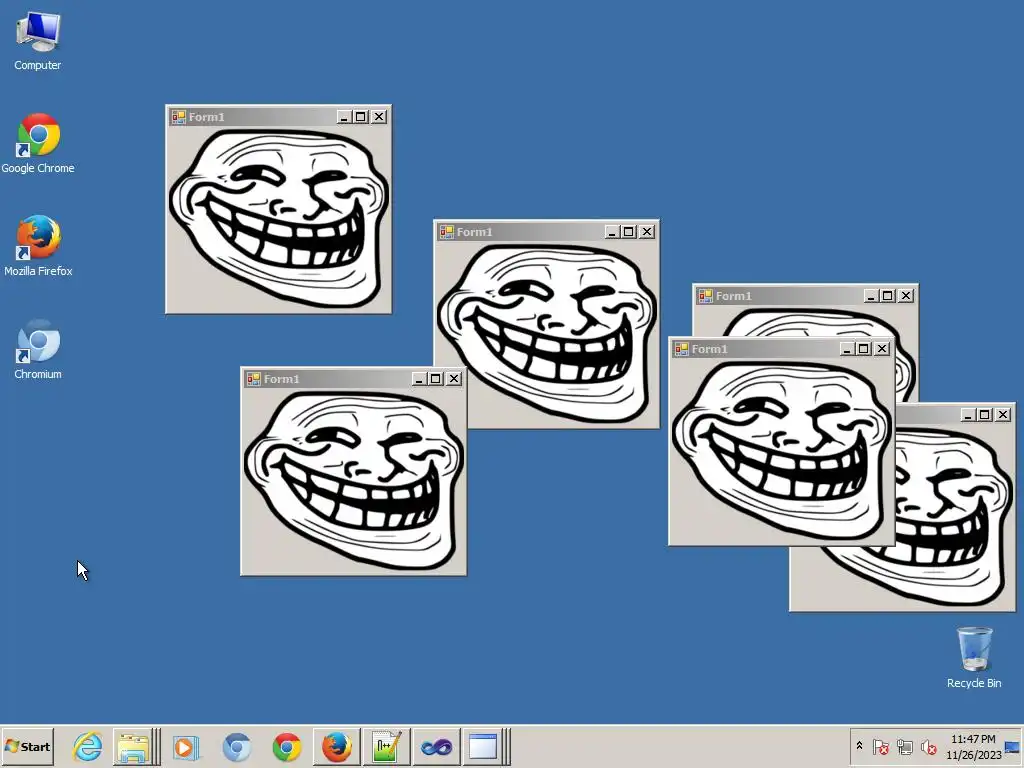Click the muted volume speaker tray icon
Image resolution: width=1024 pixels, height=768 pixels.
928,746
